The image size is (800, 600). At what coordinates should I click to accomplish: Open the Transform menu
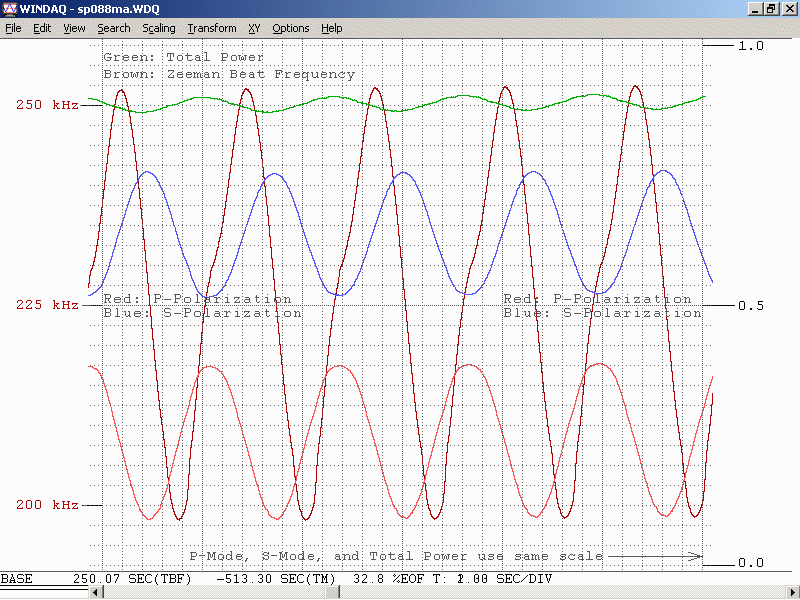(x=212, y=28)
